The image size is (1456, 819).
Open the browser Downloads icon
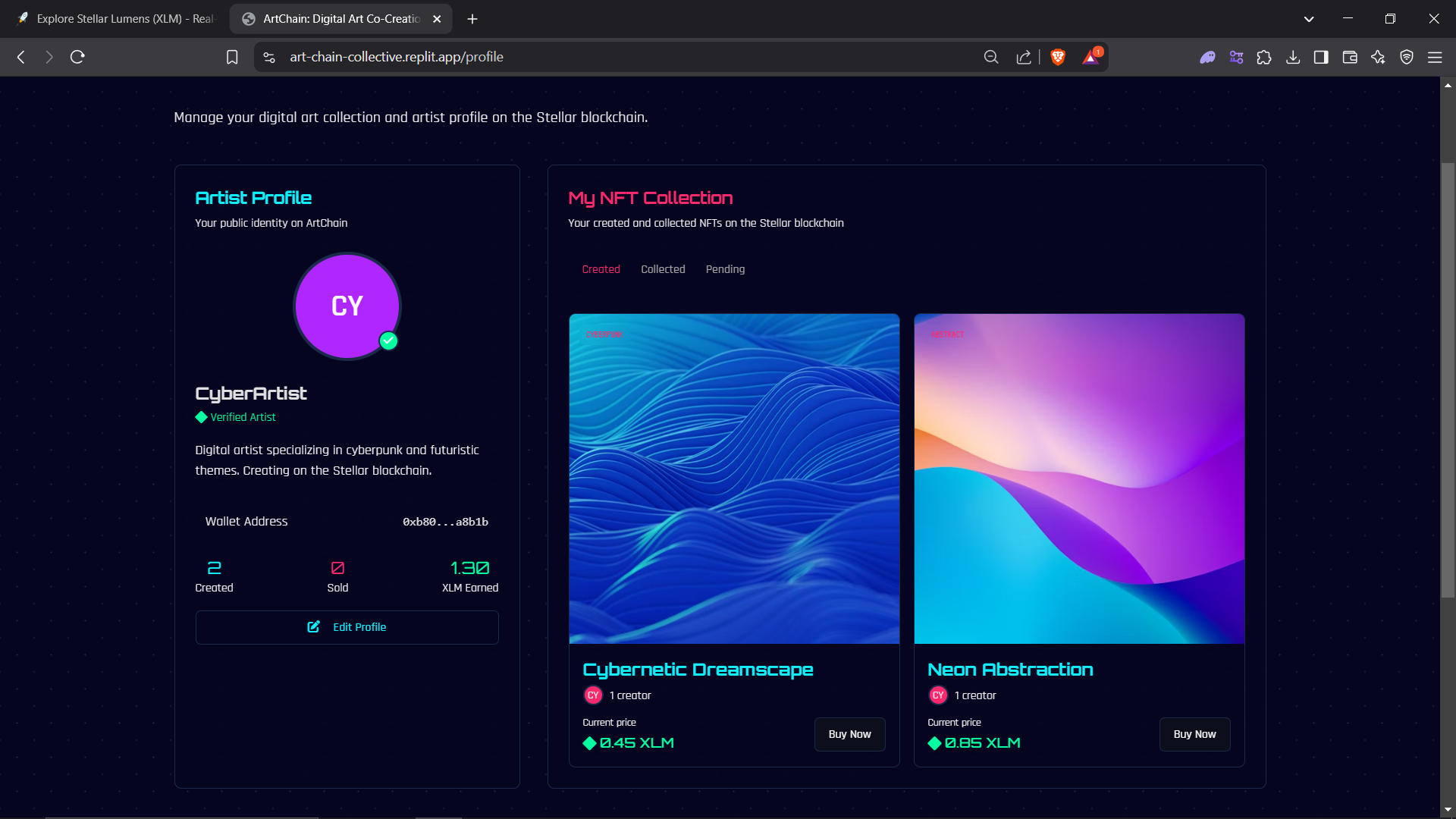(x=1293, y=57)
